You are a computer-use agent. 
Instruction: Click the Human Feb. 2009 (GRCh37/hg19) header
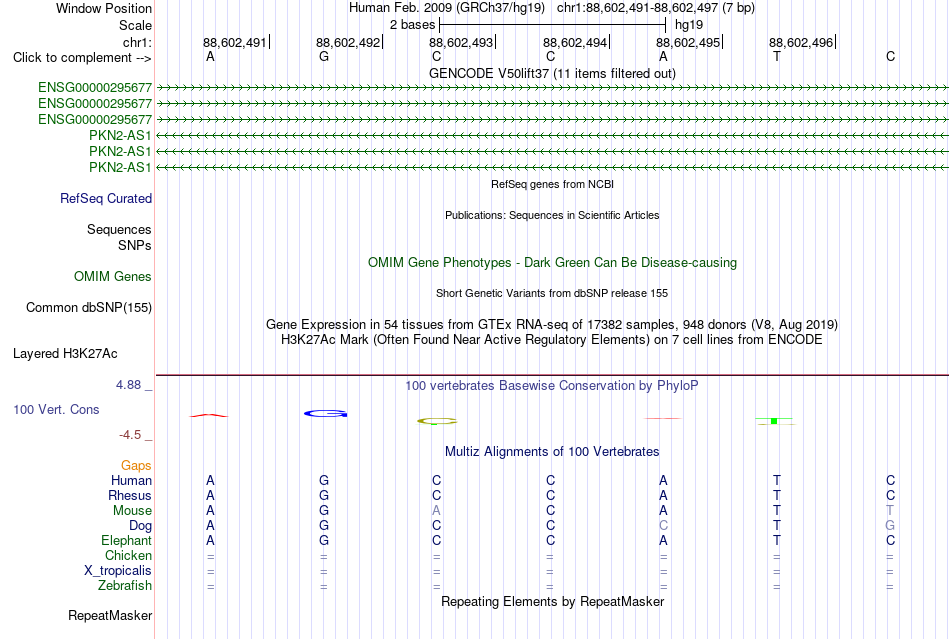pos(447,8)
